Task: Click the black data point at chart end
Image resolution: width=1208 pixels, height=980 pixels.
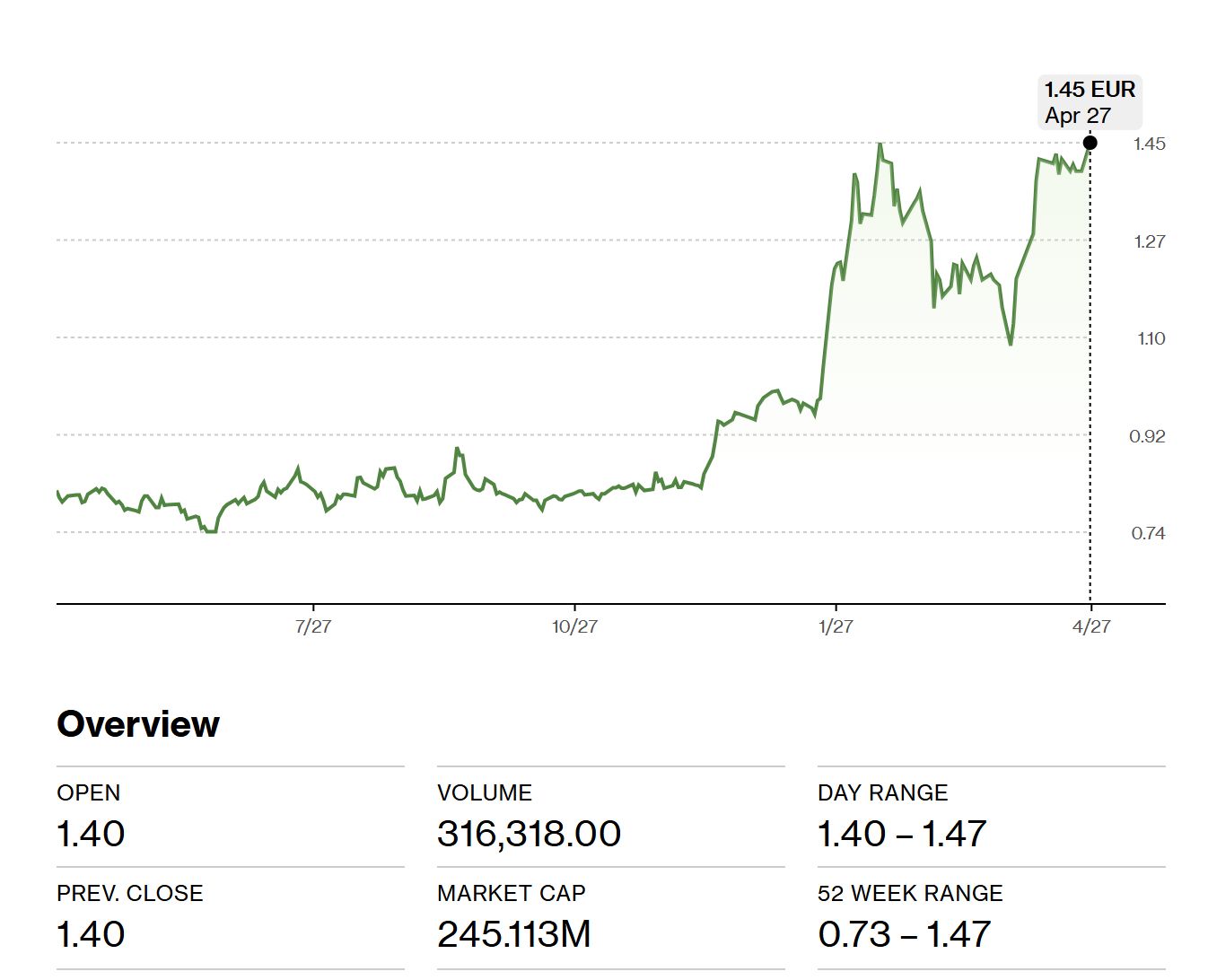Action: 1090,143
